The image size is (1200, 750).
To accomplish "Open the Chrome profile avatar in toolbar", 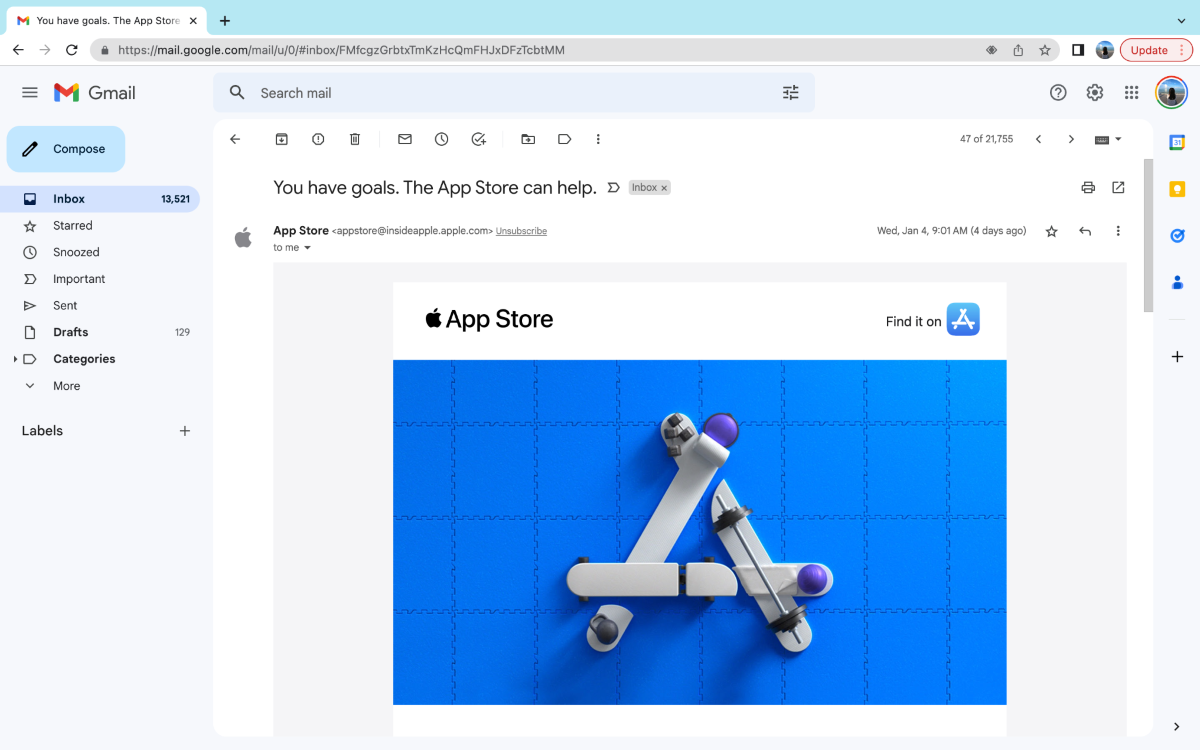I will click(1105, 50).
